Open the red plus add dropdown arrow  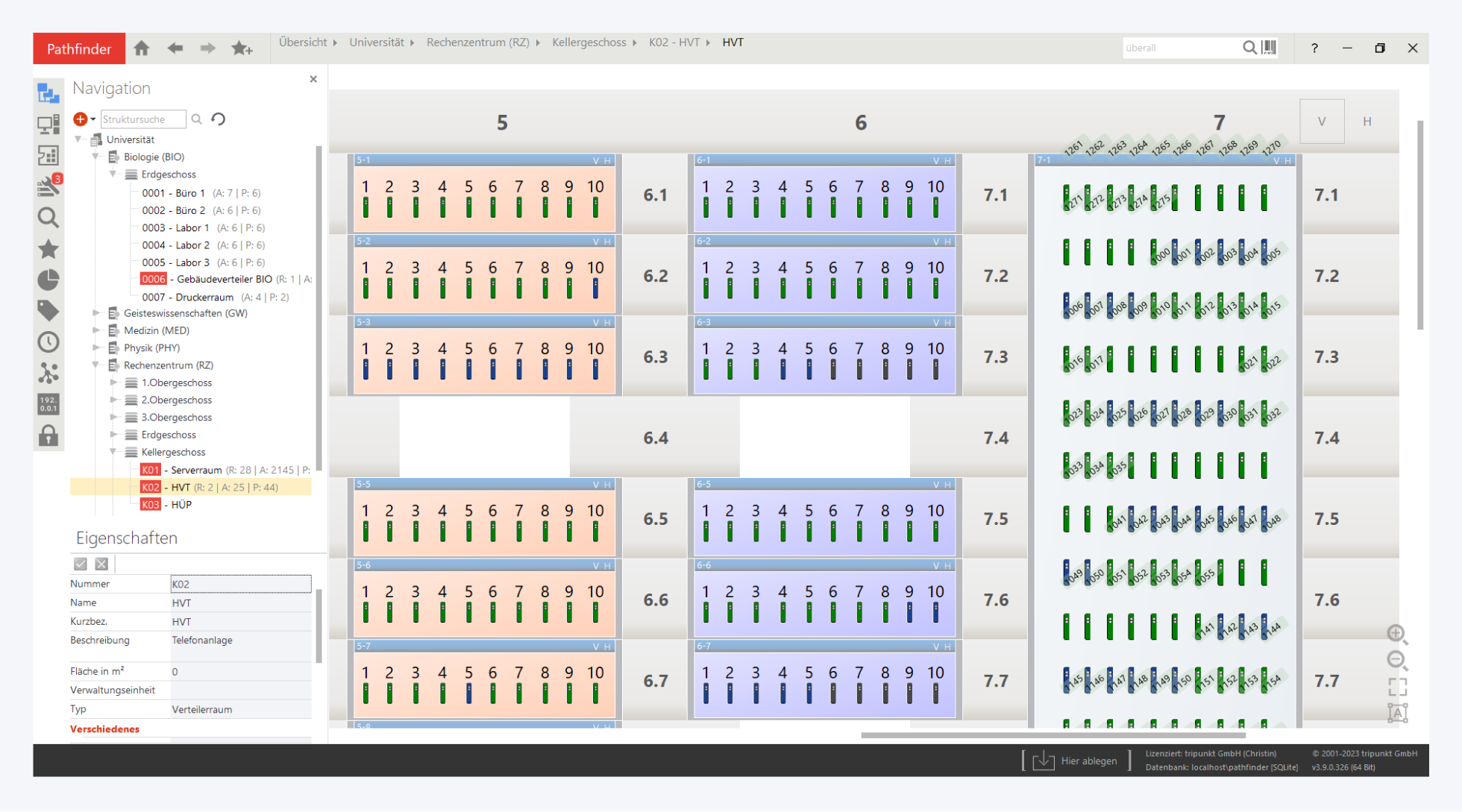click(93, 119)
